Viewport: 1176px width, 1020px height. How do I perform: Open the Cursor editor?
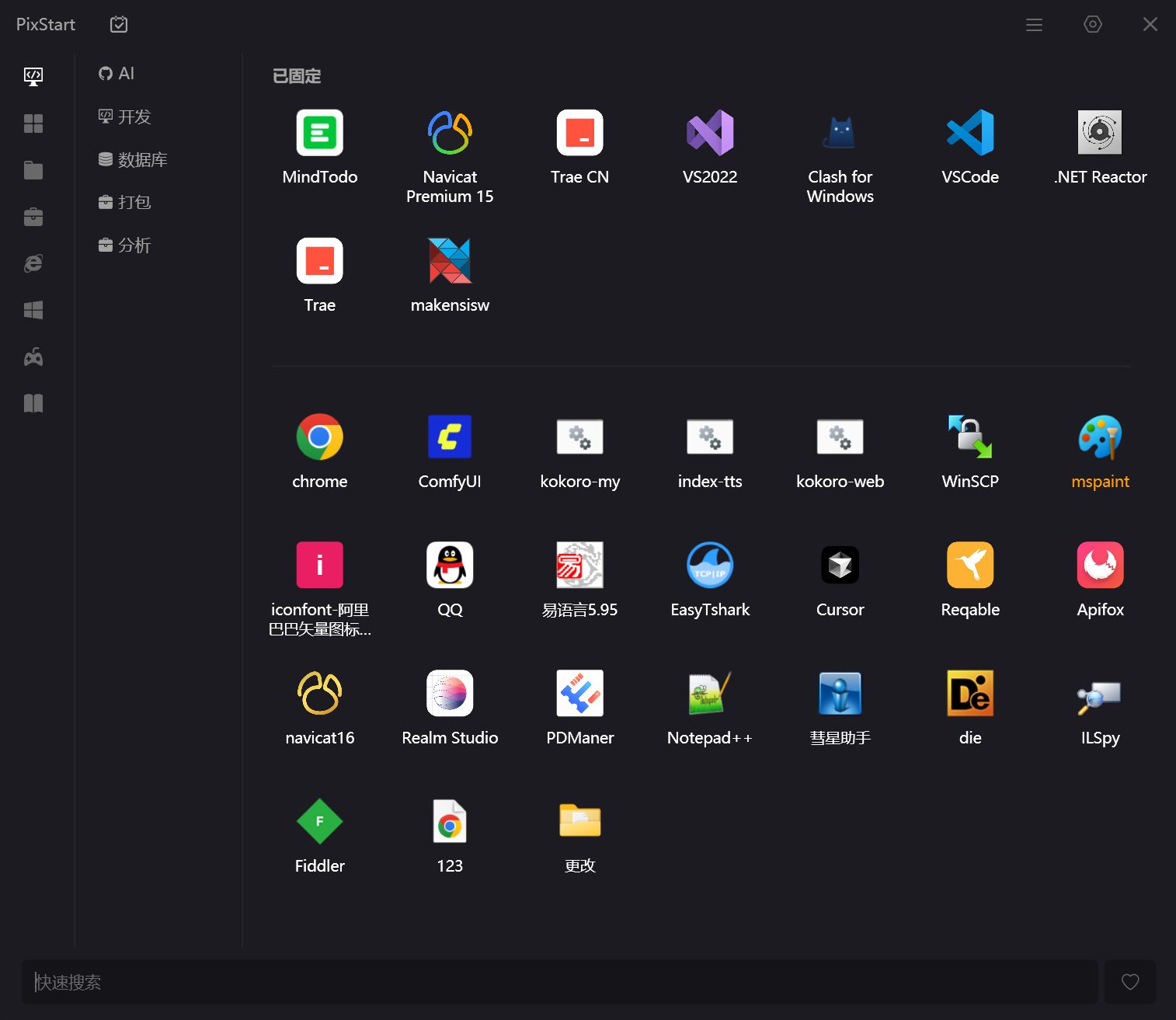tap(840, 565)
